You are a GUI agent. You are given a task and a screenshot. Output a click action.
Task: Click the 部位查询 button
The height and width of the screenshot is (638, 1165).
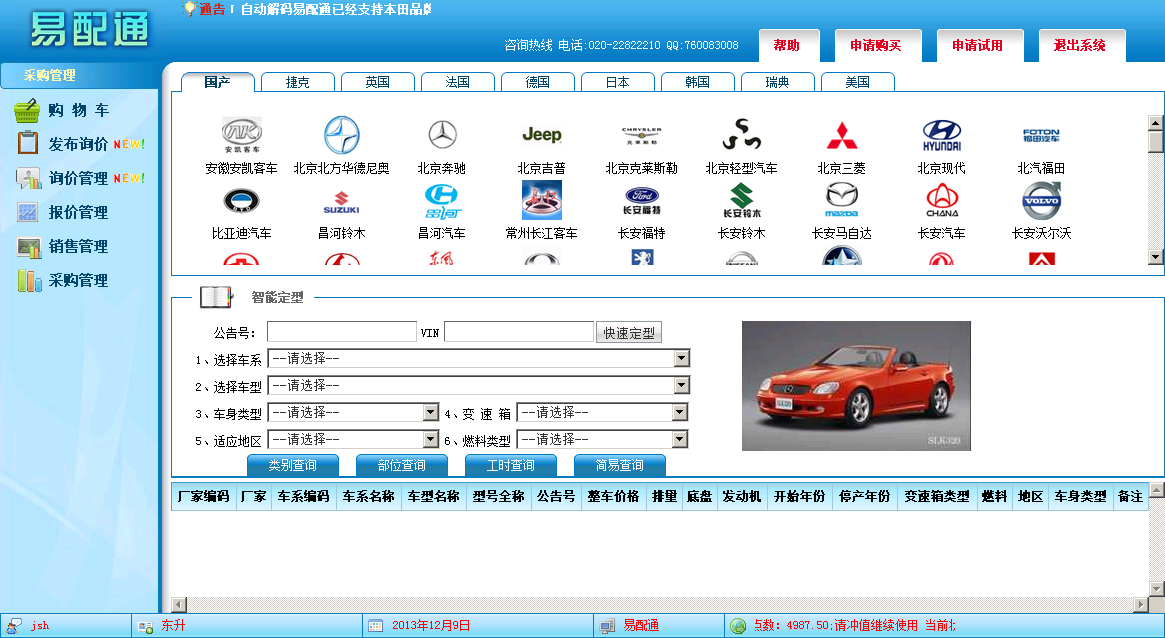click(402, 466)
